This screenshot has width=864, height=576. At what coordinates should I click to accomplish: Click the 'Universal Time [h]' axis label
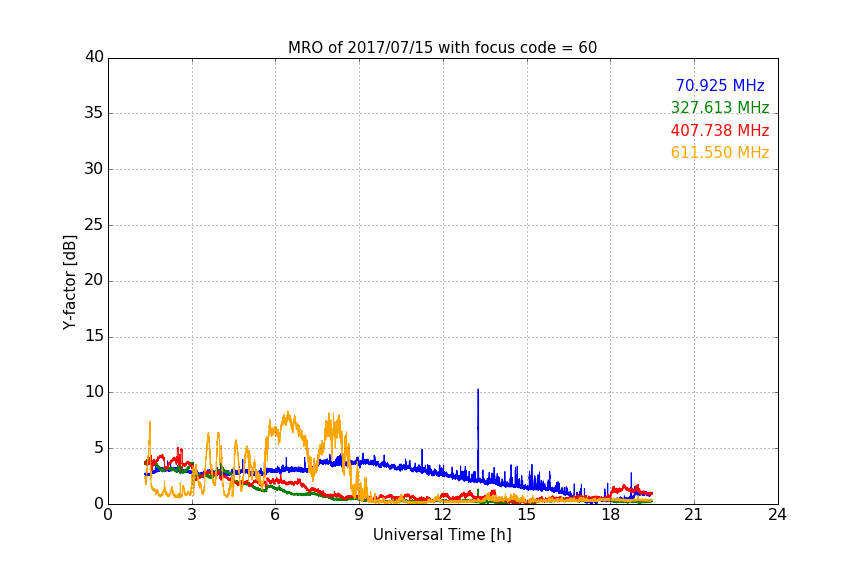pos(442,535)
